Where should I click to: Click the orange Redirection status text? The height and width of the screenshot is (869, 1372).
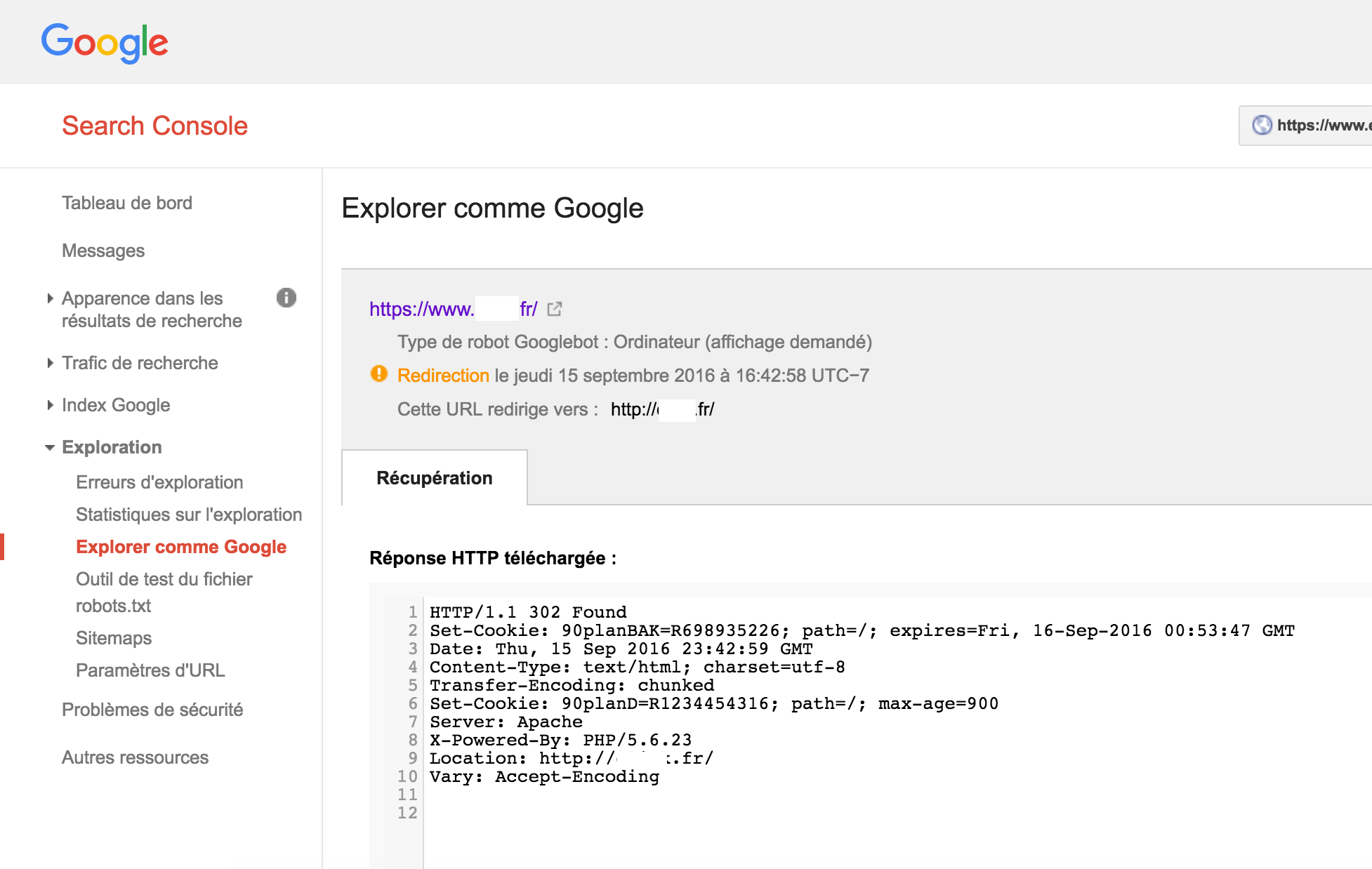443,376
